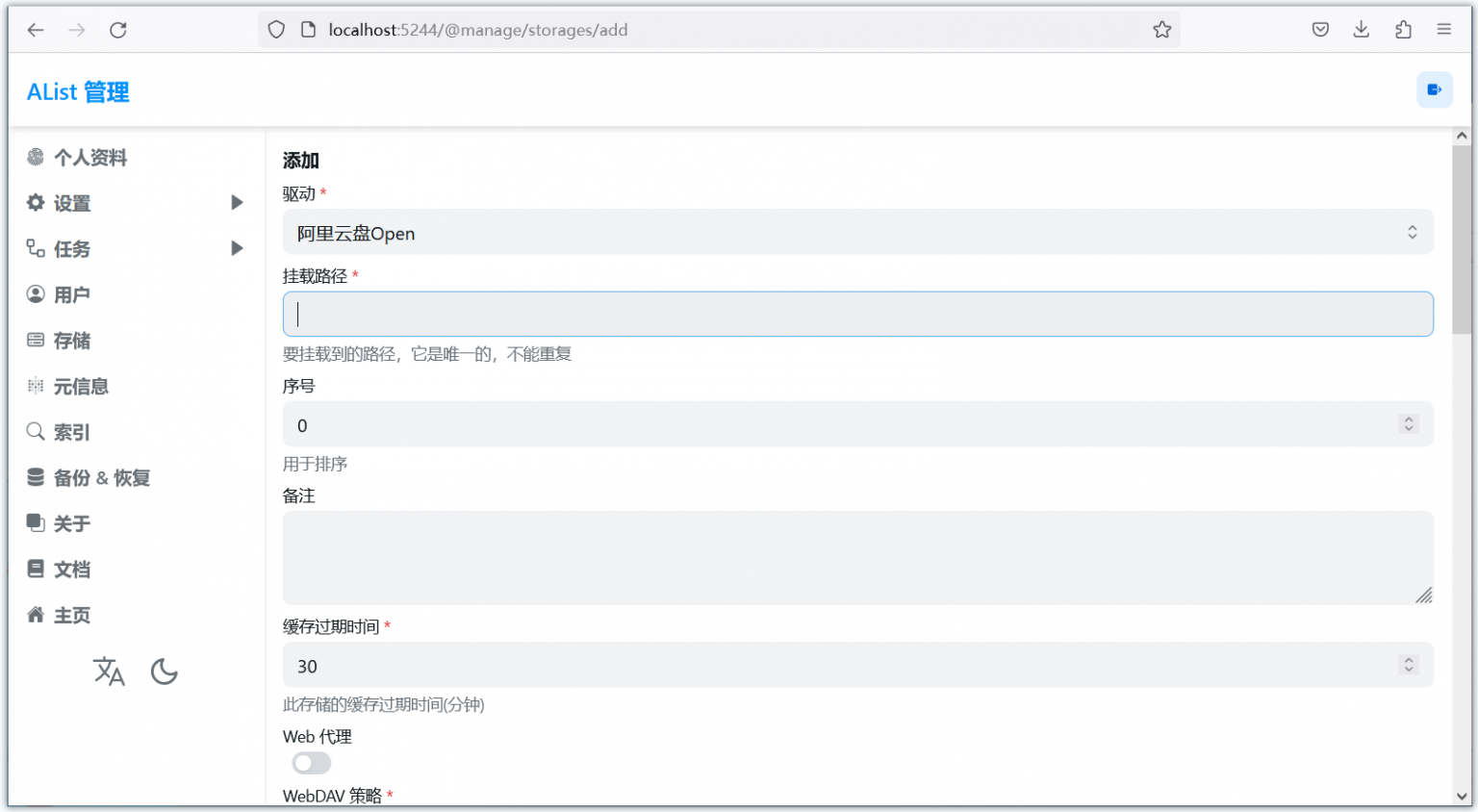Image resolution: width=1478 pixels, height=812 pixels.
Task: Go to 存储 in sidebar
Action: coord(72,341)
